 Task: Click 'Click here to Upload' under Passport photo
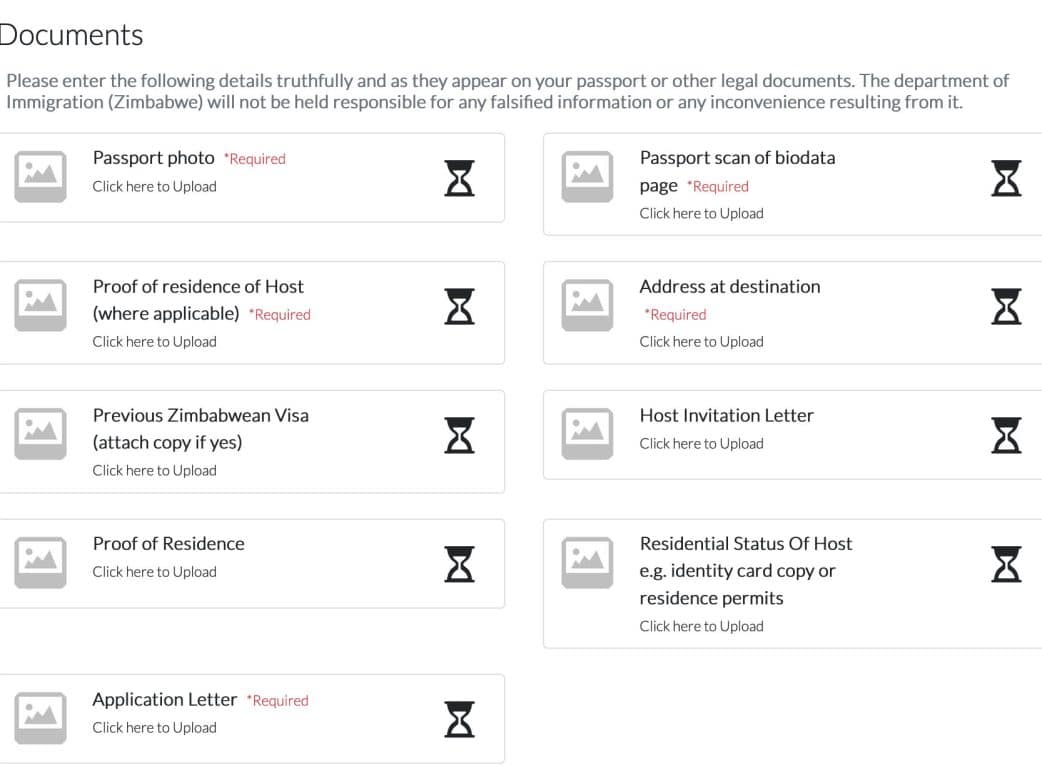(x=154, y=186)
